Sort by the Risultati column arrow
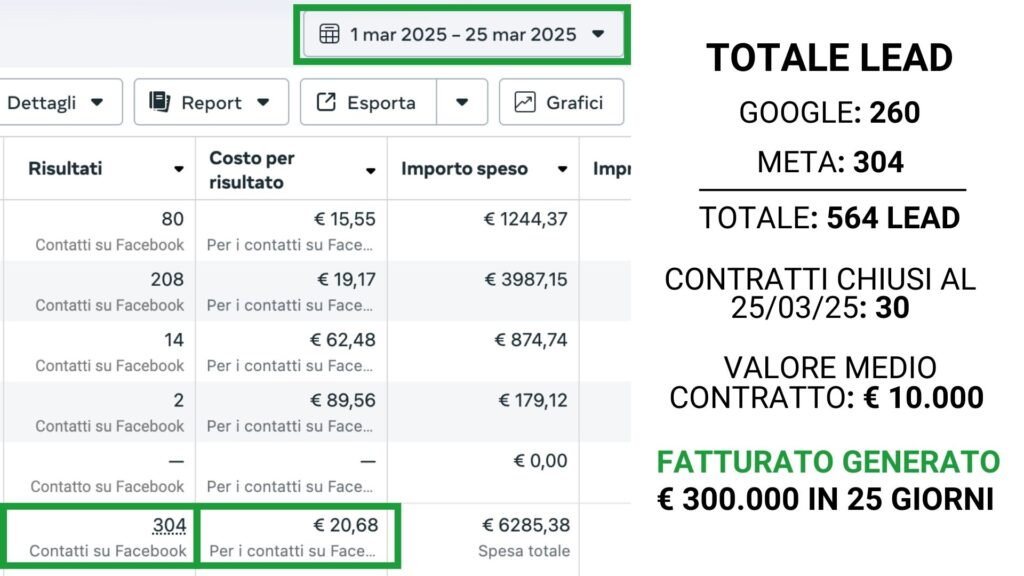Image resolution: width=1024 pixels, height=576 pixels. pos(179,170)
